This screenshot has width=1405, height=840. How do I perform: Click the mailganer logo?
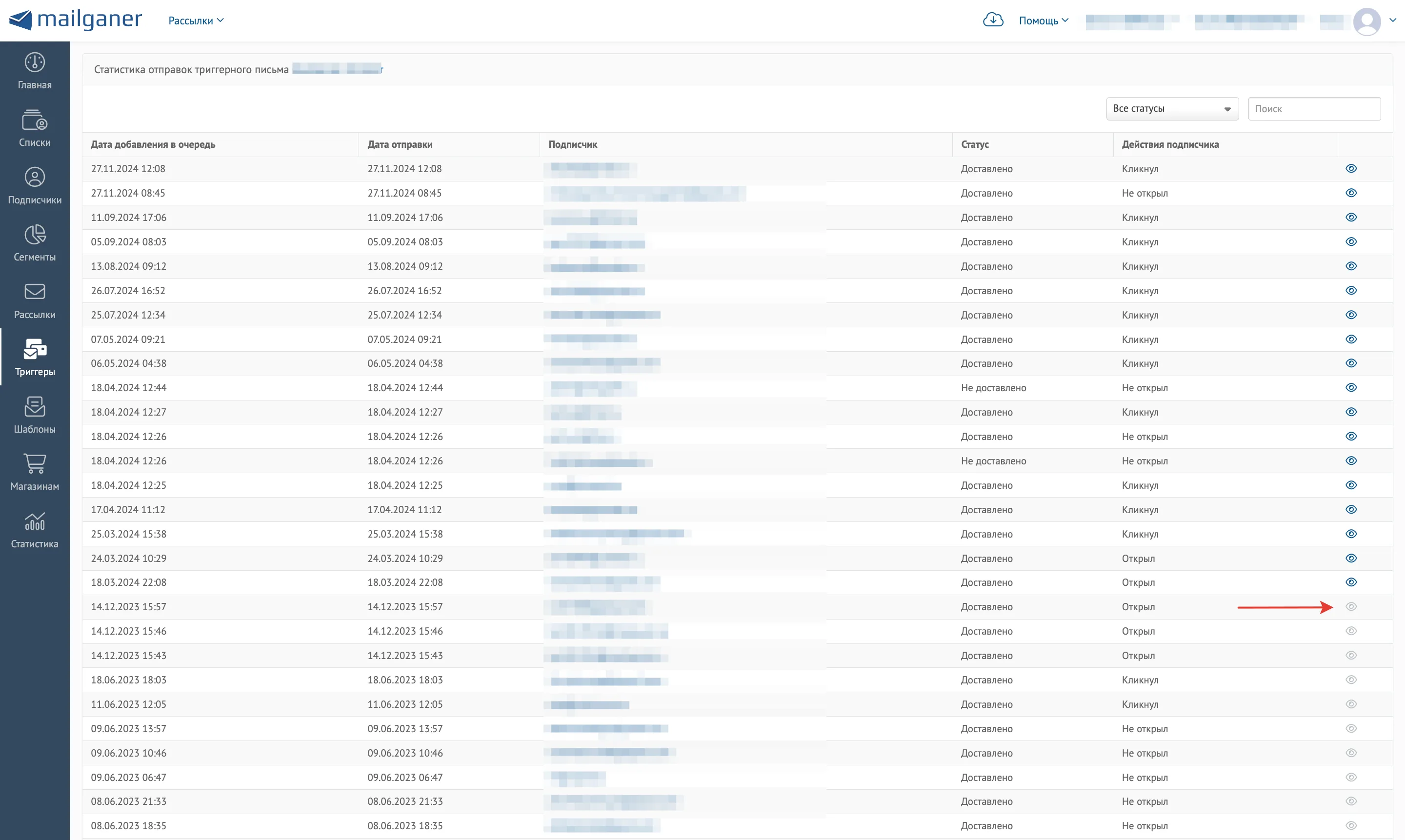pyautogui.click(x=75, y=20)
